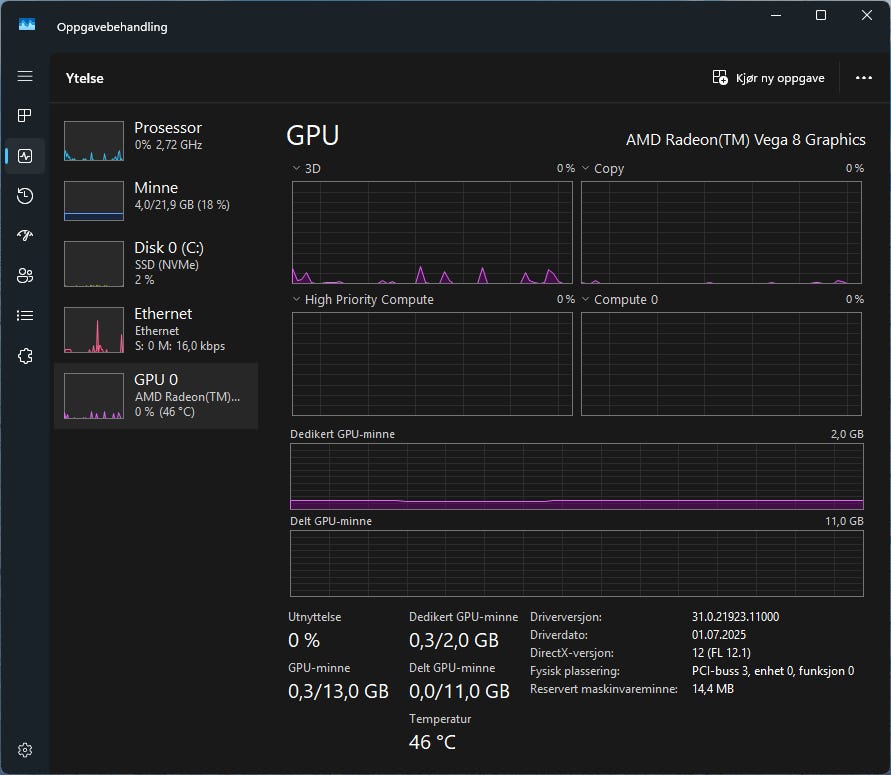
Task: Click the Dedikert GPU-minne usage graph
Action: tap(576, 477)
